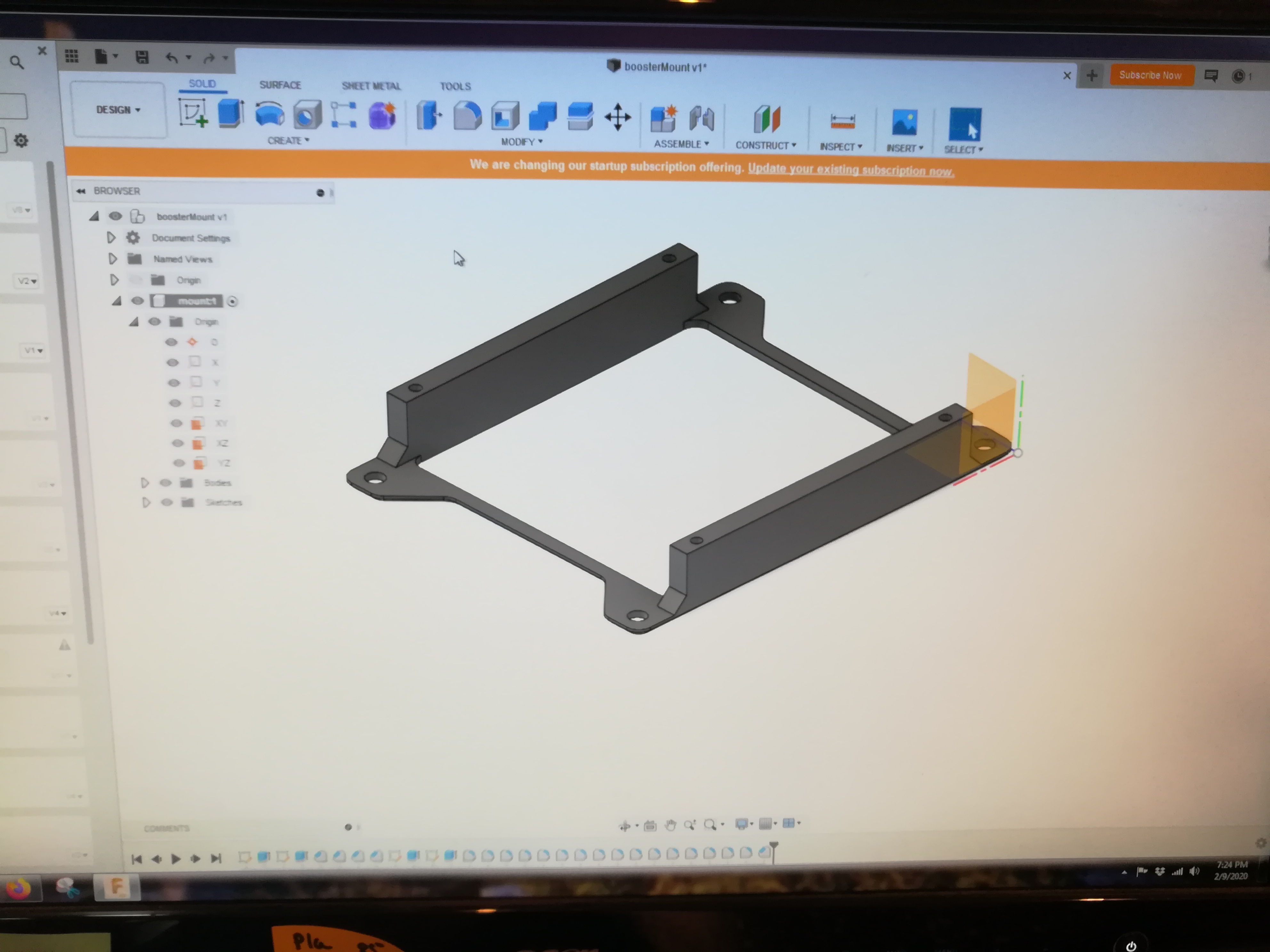The width and height of the screenshot is (1270, 952).
Task: Expand the top-level Origin folder
Action: click(x=114, y=280)
